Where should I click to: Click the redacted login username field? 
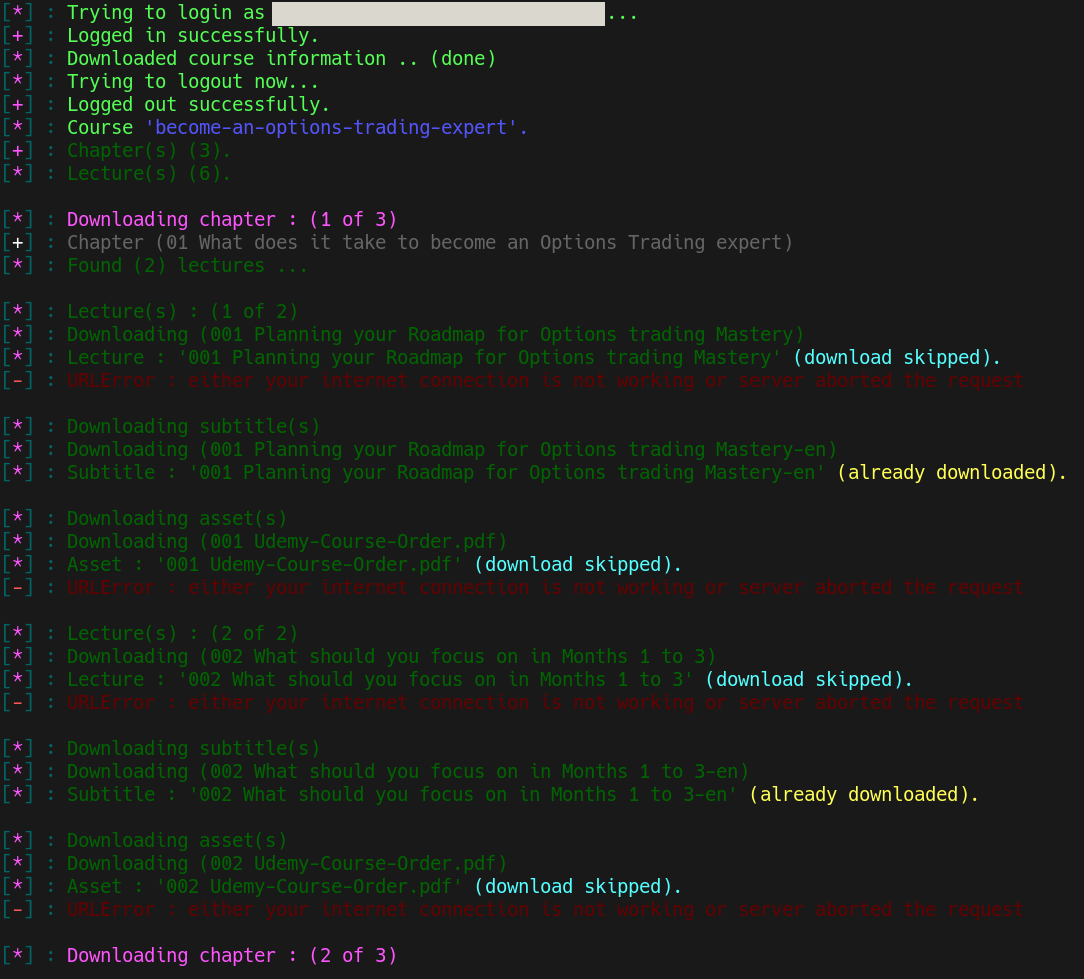(438, 13)
